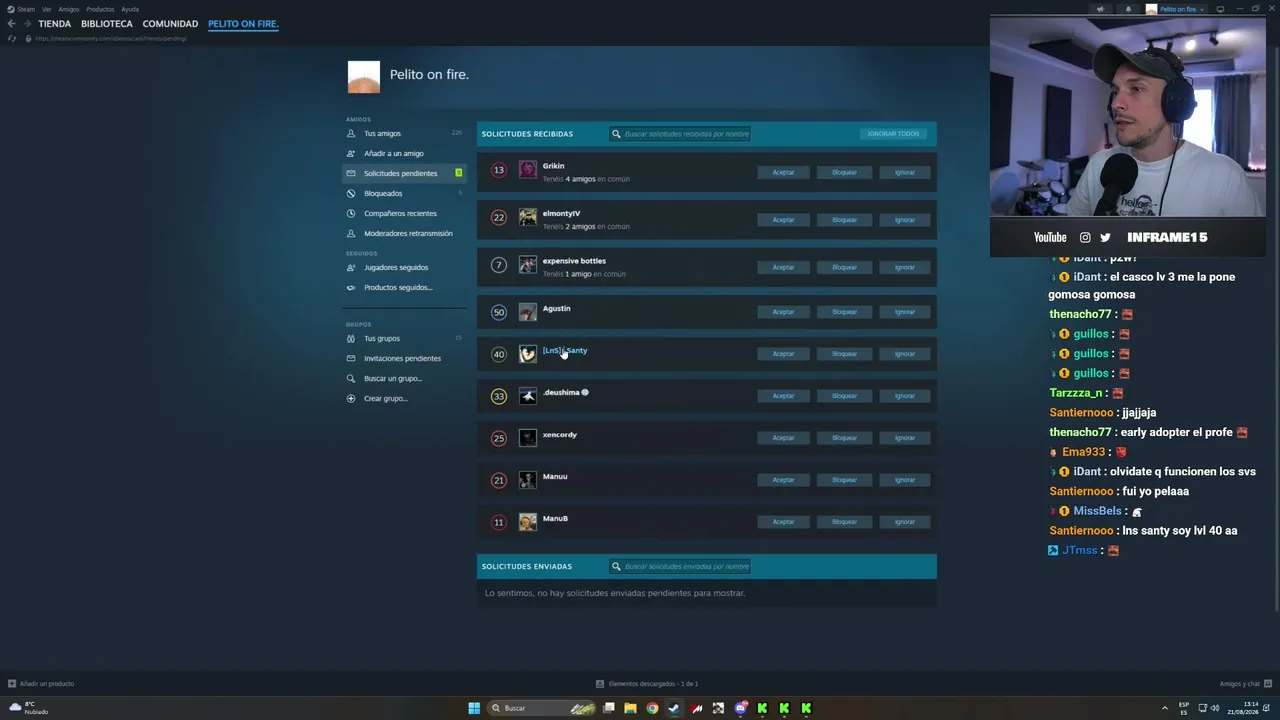The height and width of the screenshot is (720, 1280).
Task: Block xencordy's friend request
Action: click(844, 438)
